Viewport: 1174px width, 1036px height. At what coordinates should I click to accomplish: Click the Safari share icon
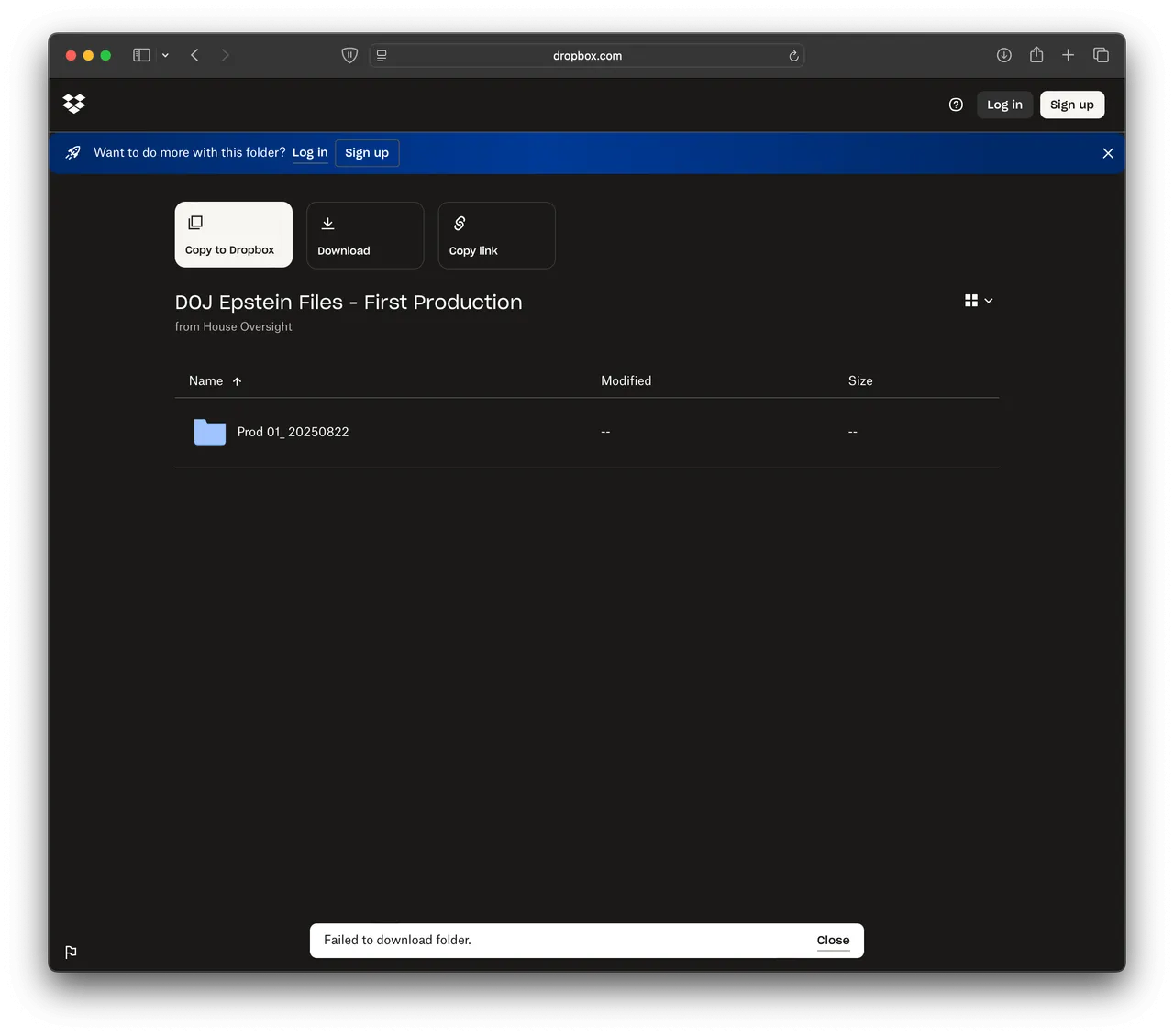1036,54
